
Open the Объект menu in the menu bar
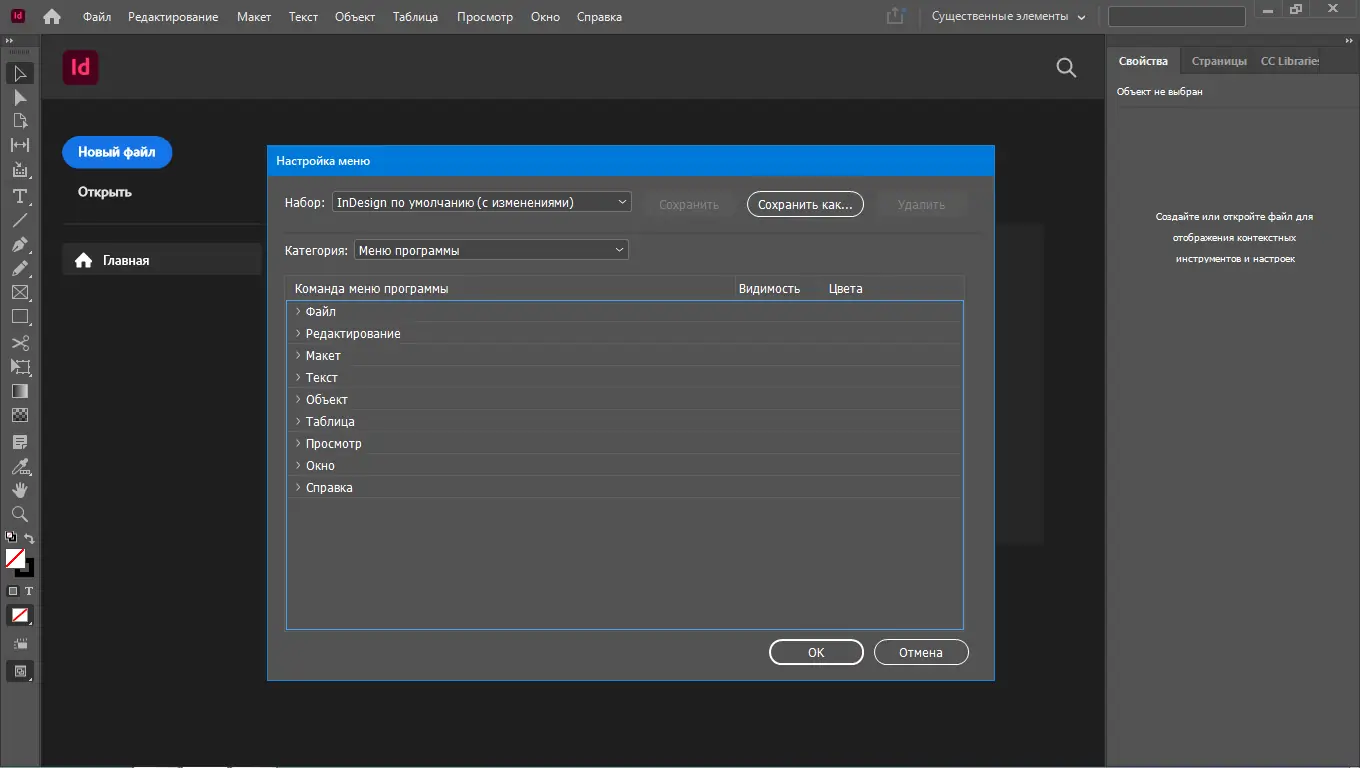coord(355,17)
